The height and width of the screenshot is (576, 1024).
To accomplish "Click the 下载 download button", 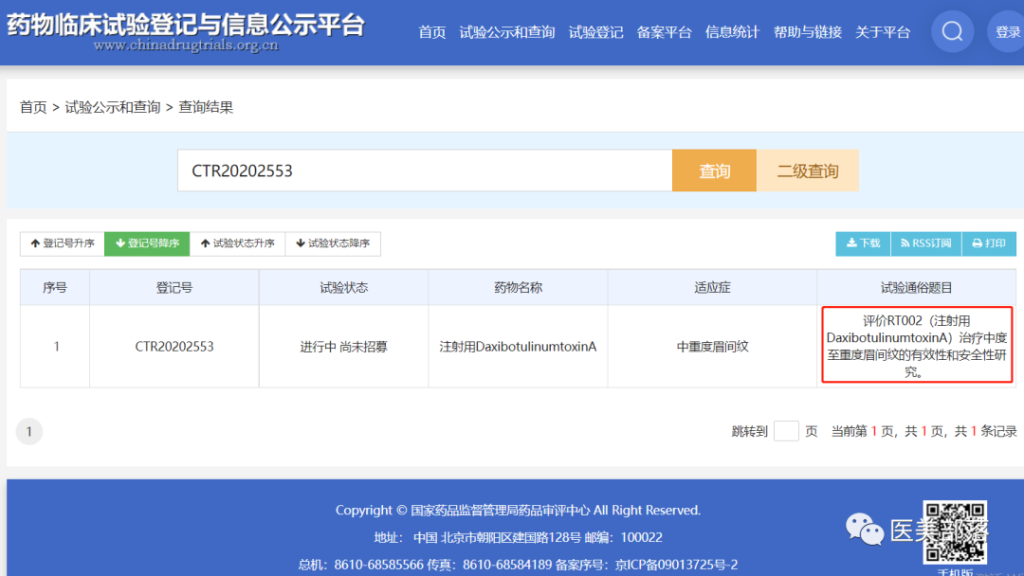I will (x=863, y=244).
